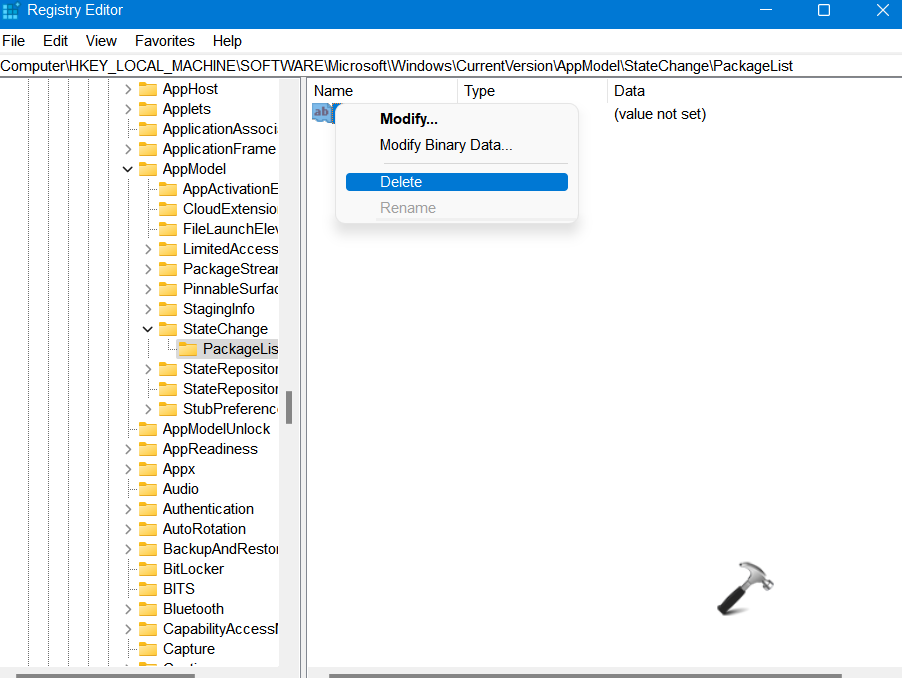Open the File menu
This screenshot has width=902, height=678.
[14, 41]
